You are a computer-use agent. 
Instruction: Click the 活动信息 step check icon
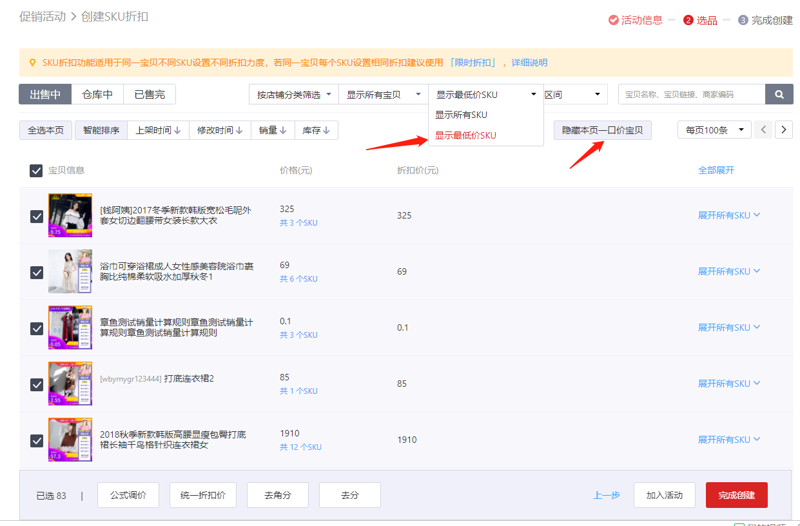pos(613,20)
